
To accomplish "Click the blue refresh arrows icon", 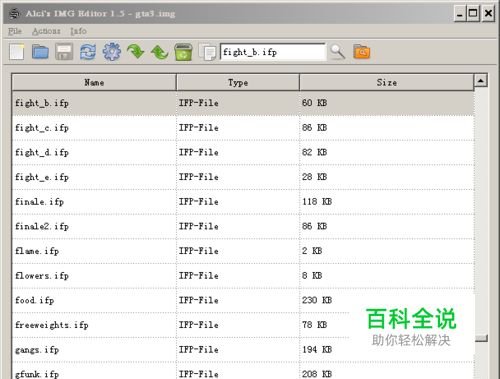I will (x=88, y=52).
